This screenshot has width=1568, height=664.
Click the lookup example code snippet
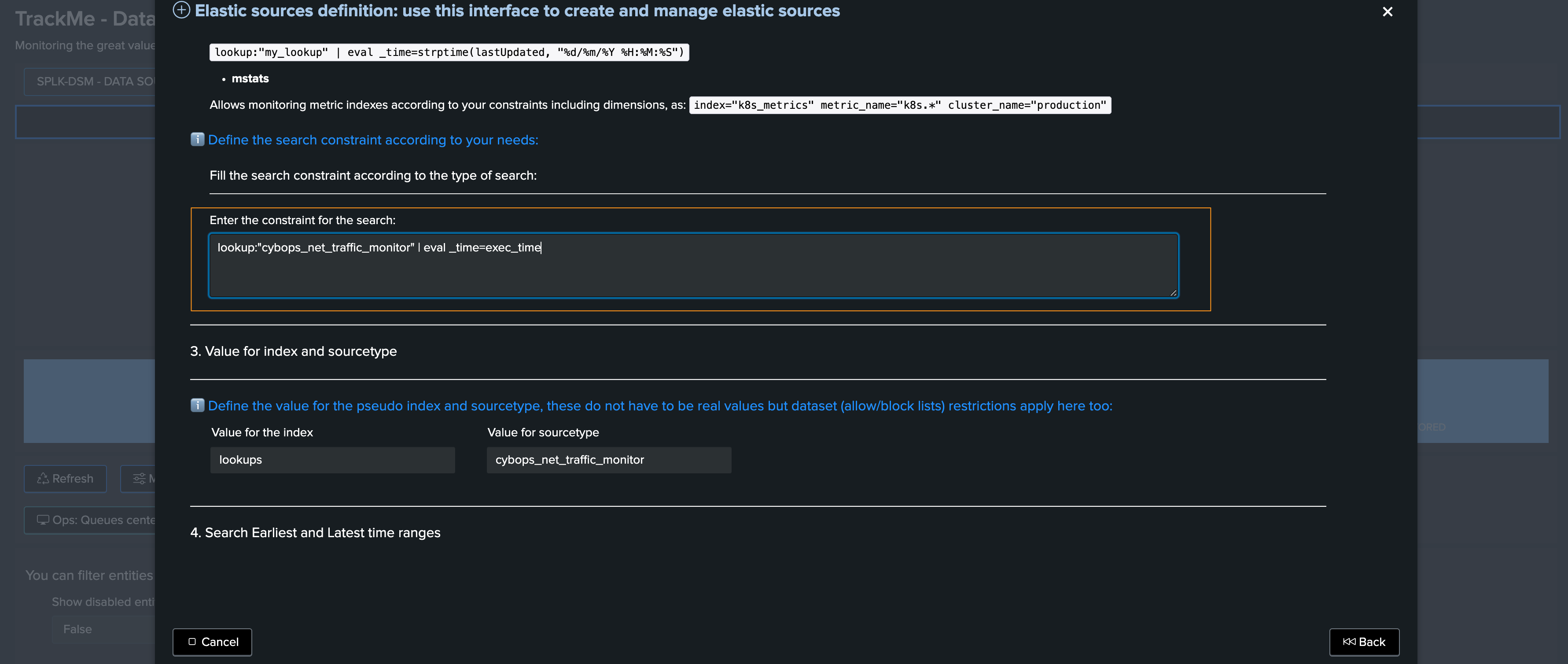click(x=449, y=52)
